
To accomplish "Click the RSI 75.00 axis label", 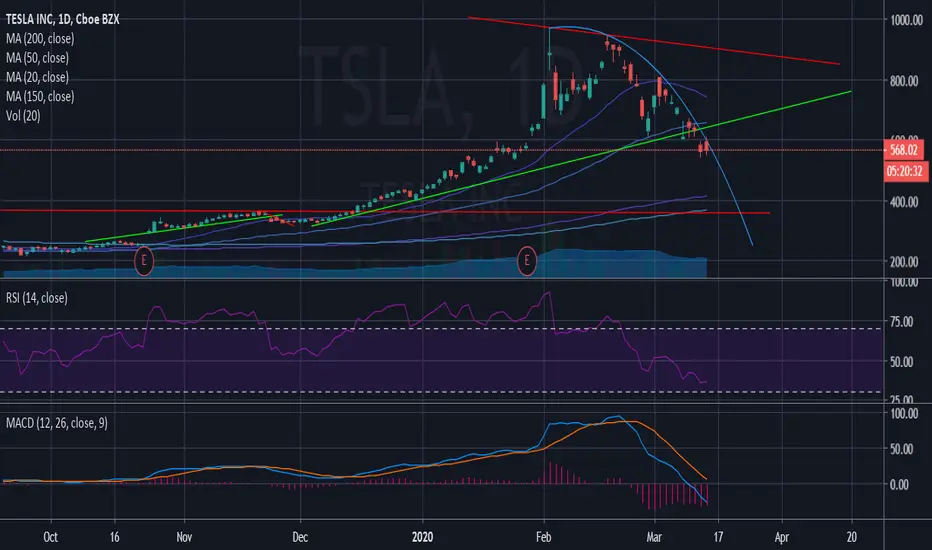I will coord(902,322).
